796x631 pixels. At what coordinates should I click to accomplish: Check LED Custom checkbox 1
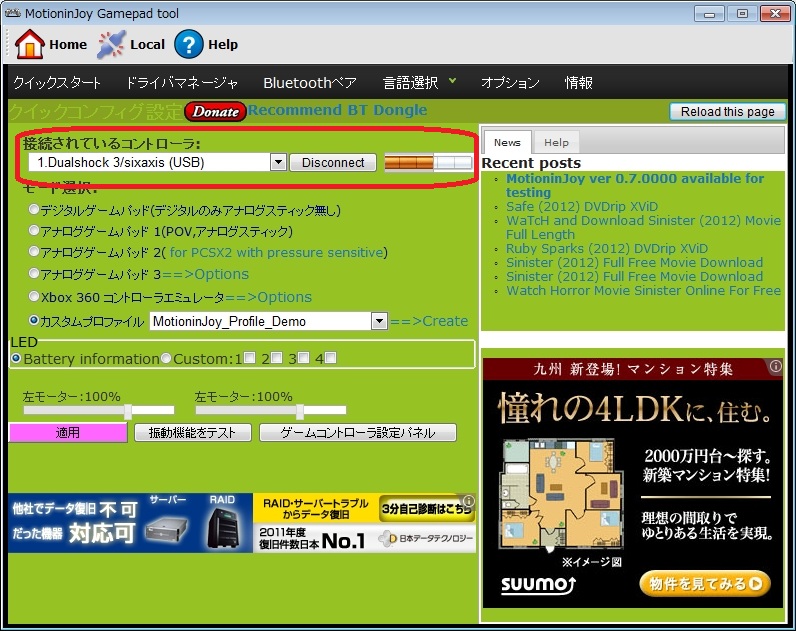point(249,358)
